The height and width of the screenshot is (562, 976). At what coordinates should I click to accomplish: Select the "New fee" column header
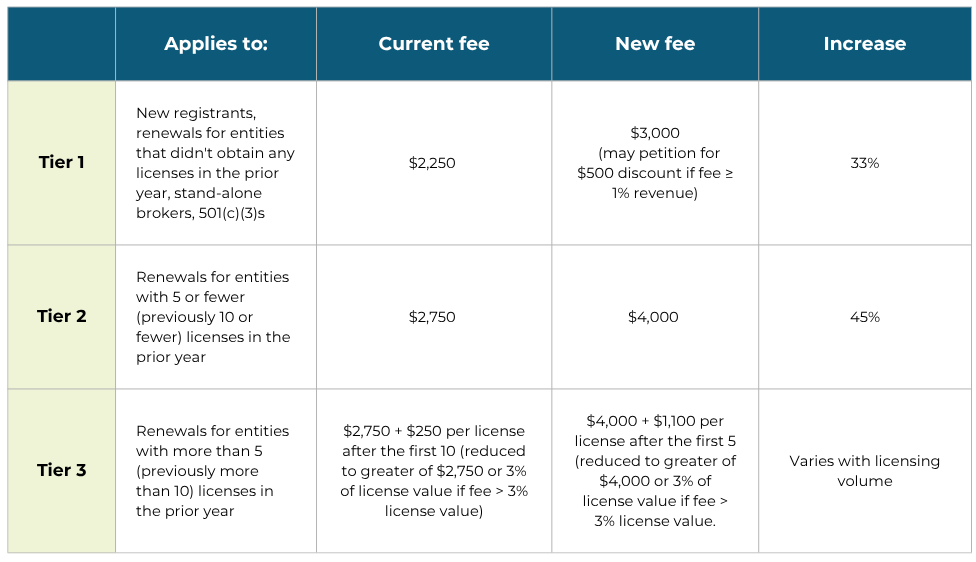[655, 44]
